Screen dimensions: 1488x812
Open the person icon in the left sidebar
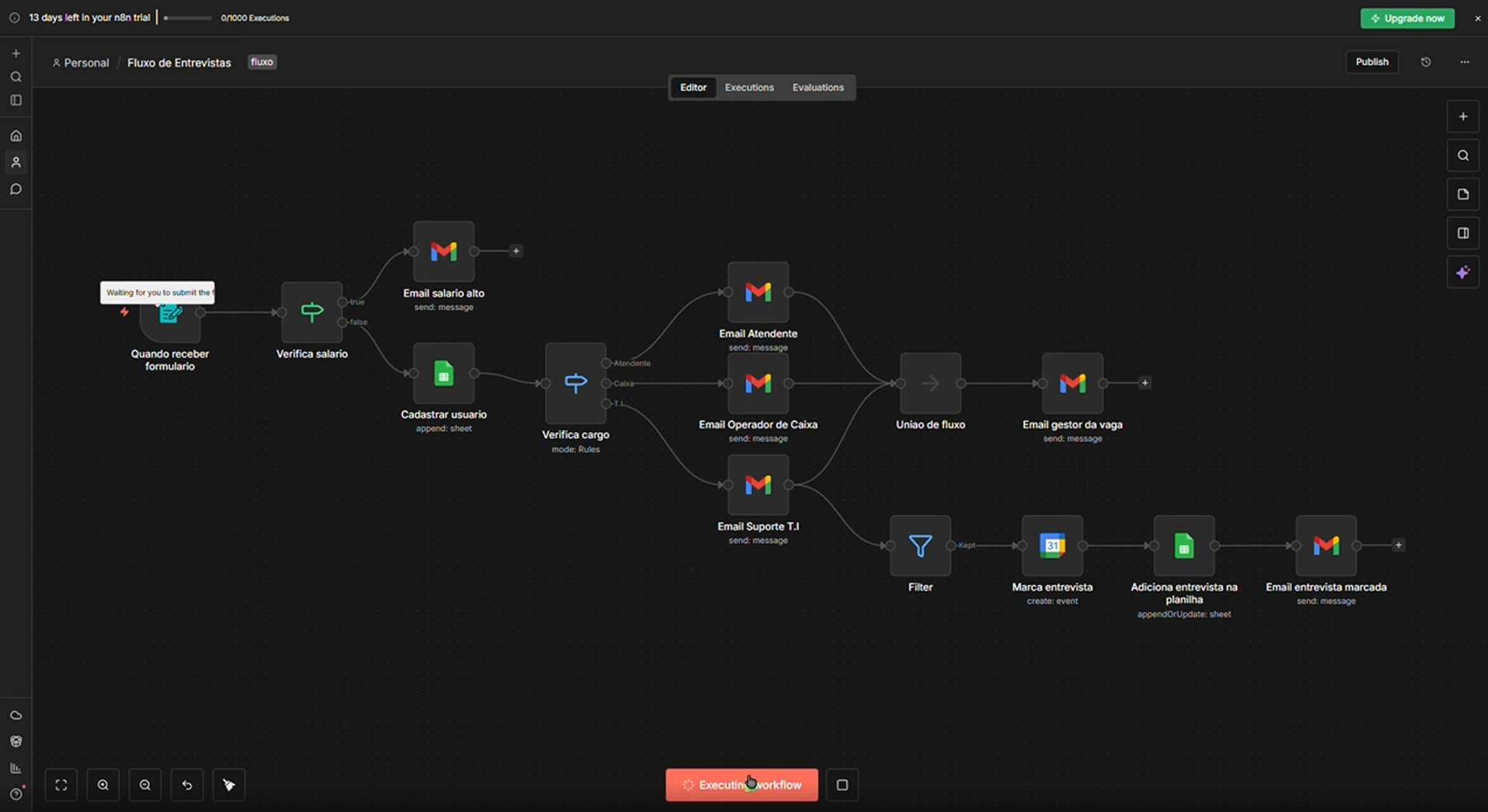pyautogui.click(x=16, y=162)
